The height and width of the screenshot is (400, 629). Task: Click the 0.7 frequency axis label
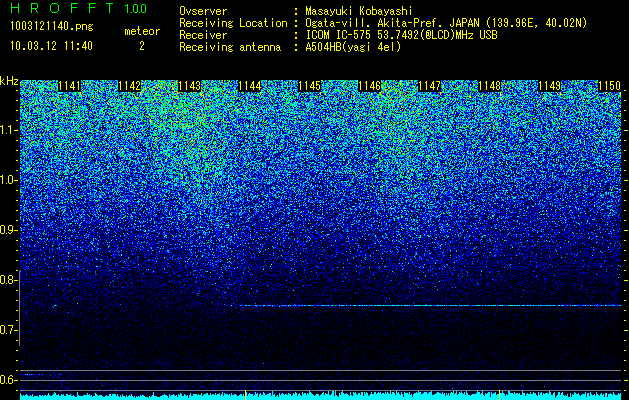(x=8, y=330)
